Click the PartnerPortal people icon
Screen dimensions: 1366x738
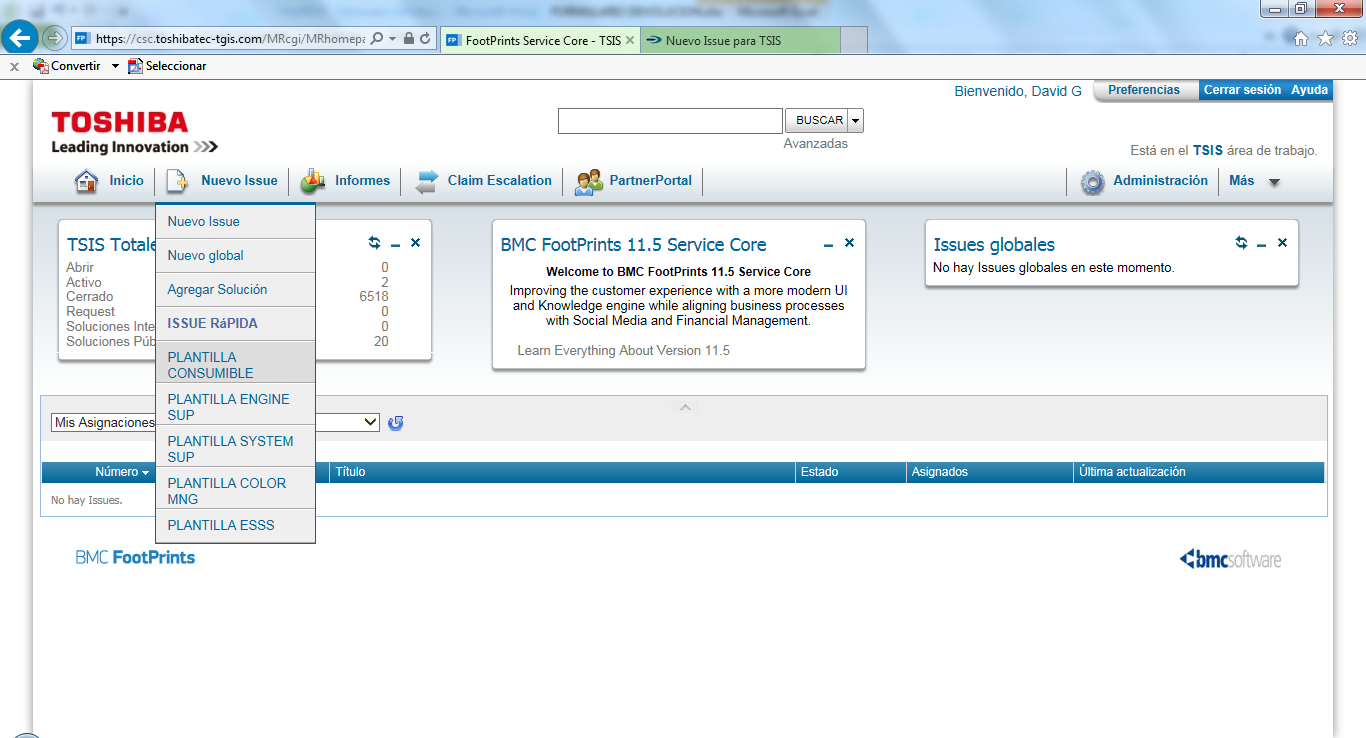click(x=589, y=182)
